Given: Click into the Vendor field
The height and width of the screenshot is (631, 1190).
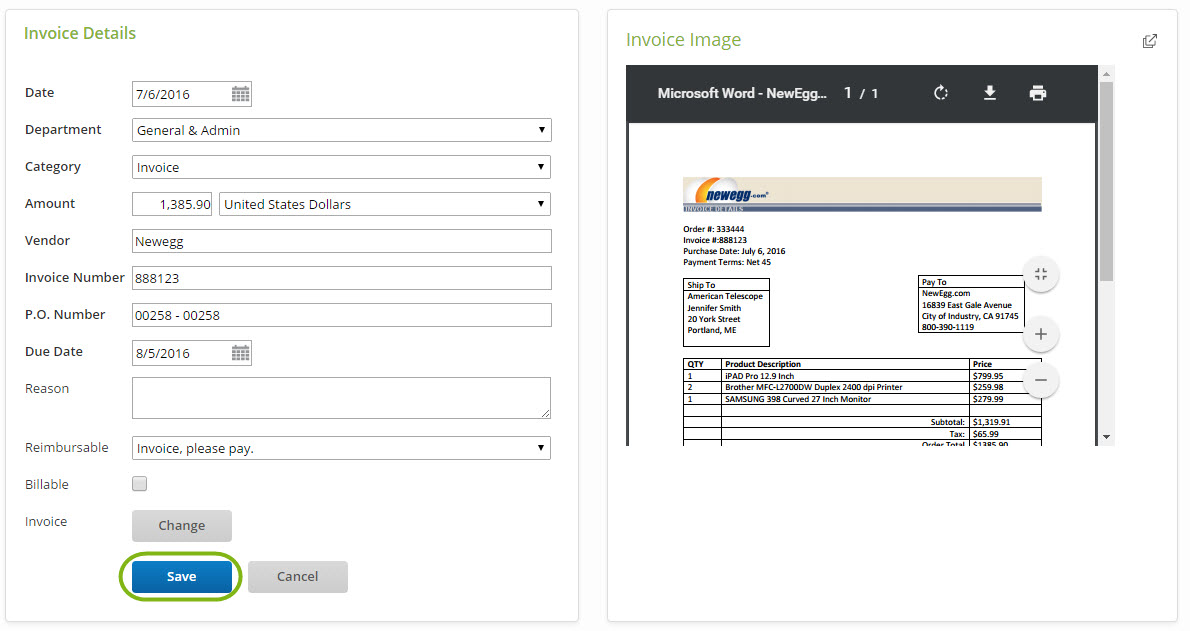Looking at the screenshot, I should [342, 241].
